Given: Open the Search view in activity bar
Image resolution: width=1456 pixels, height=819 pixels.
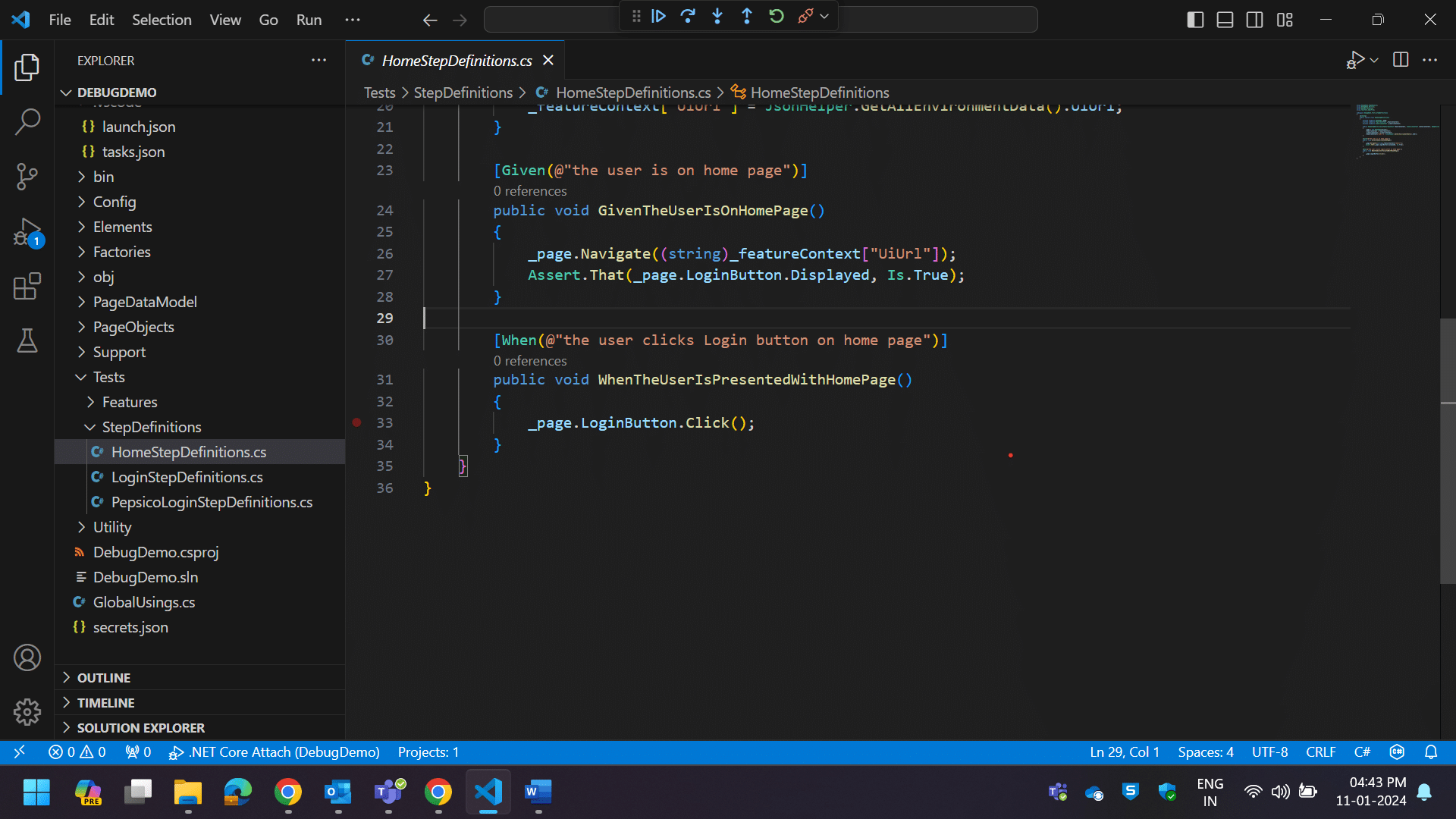Looking at the screenshot, I should (x=27, y=121).
